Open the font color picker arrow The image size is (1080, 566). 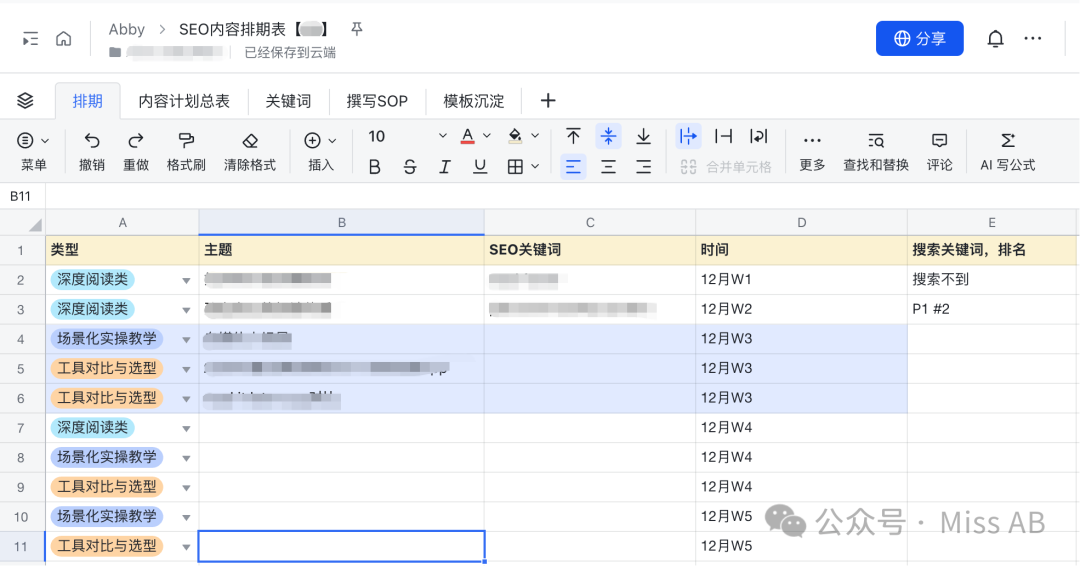[487, 136]
